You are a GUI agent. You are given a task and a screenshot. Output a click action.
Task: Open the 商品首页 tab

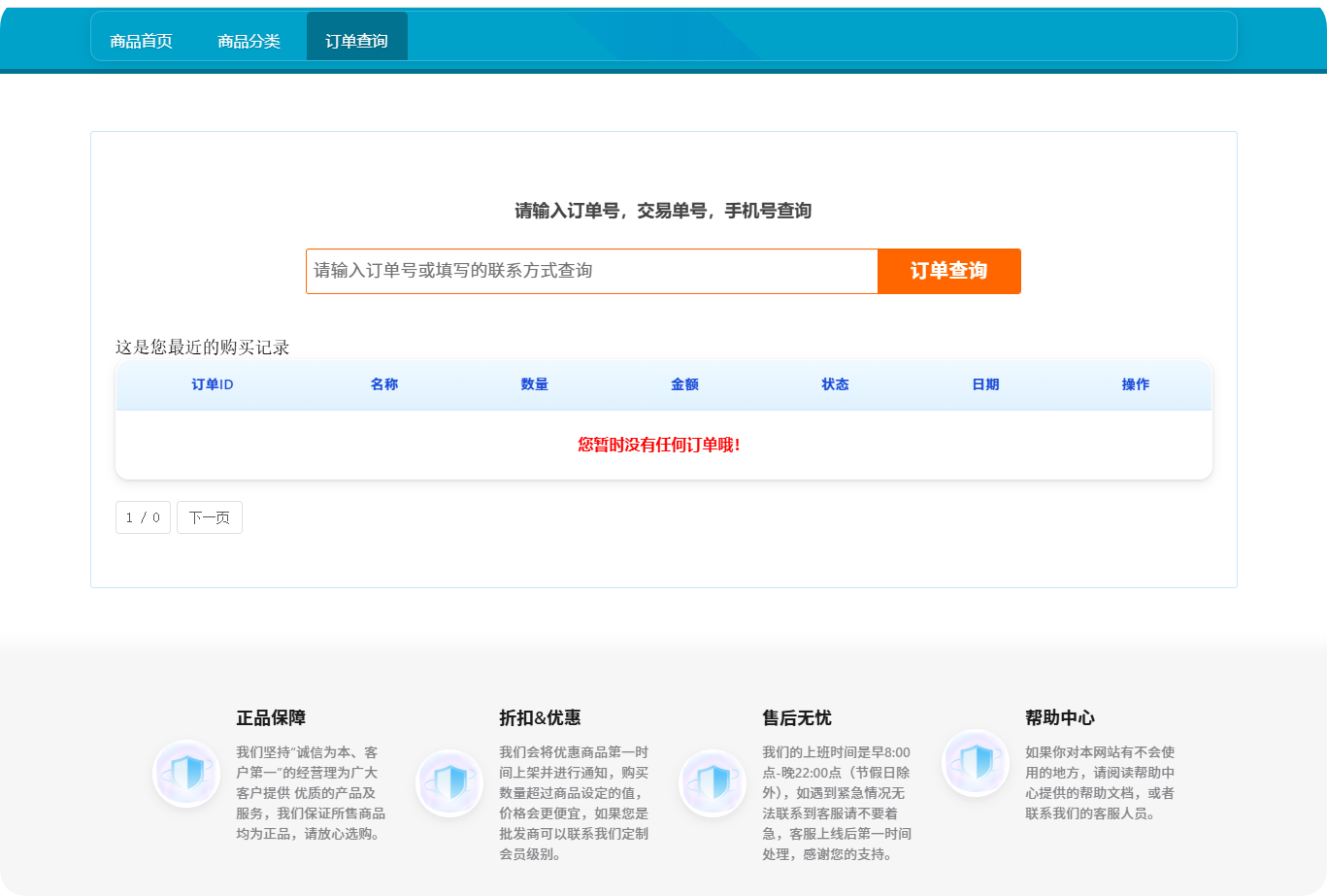(x=141, y=41)
